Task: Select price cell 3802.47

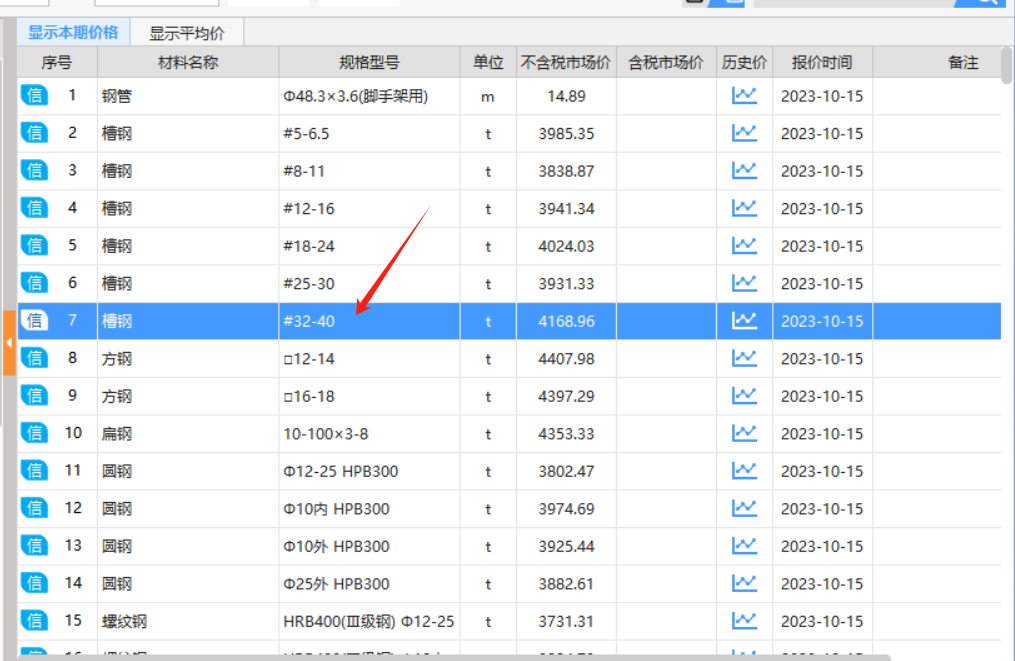Action: click(x=566, y=471)
